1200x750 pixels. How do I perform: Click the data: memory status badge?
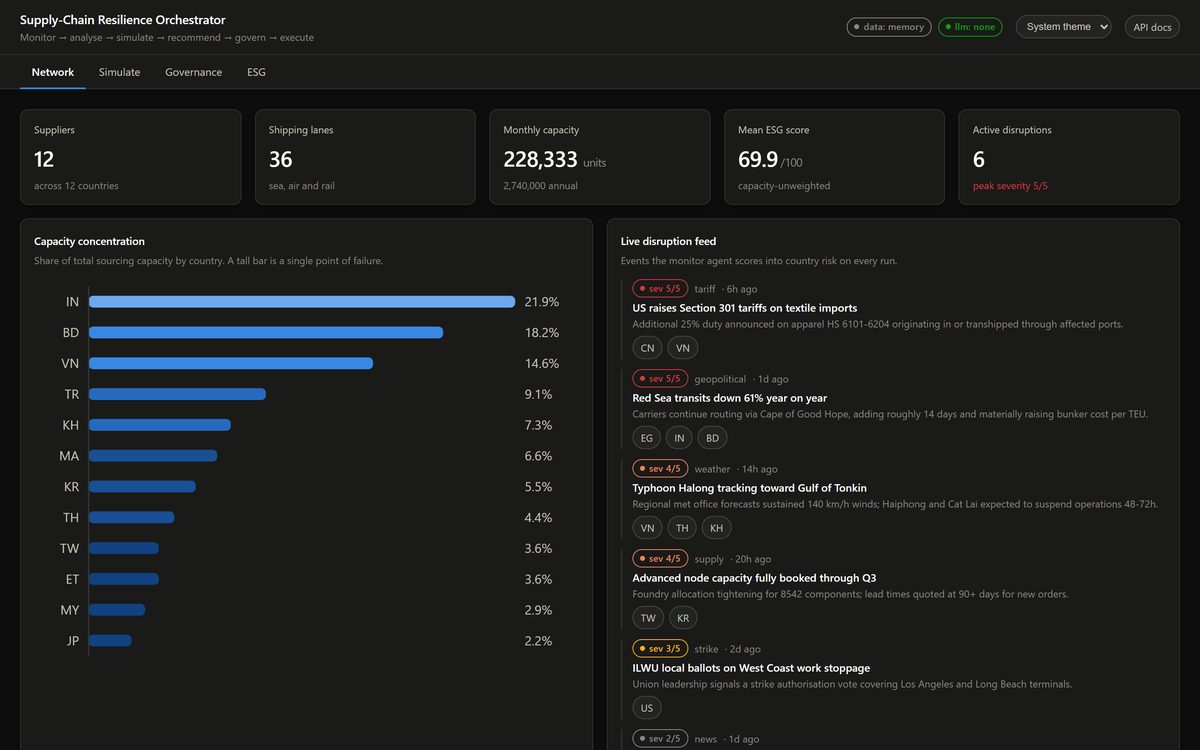click(889, 27)
